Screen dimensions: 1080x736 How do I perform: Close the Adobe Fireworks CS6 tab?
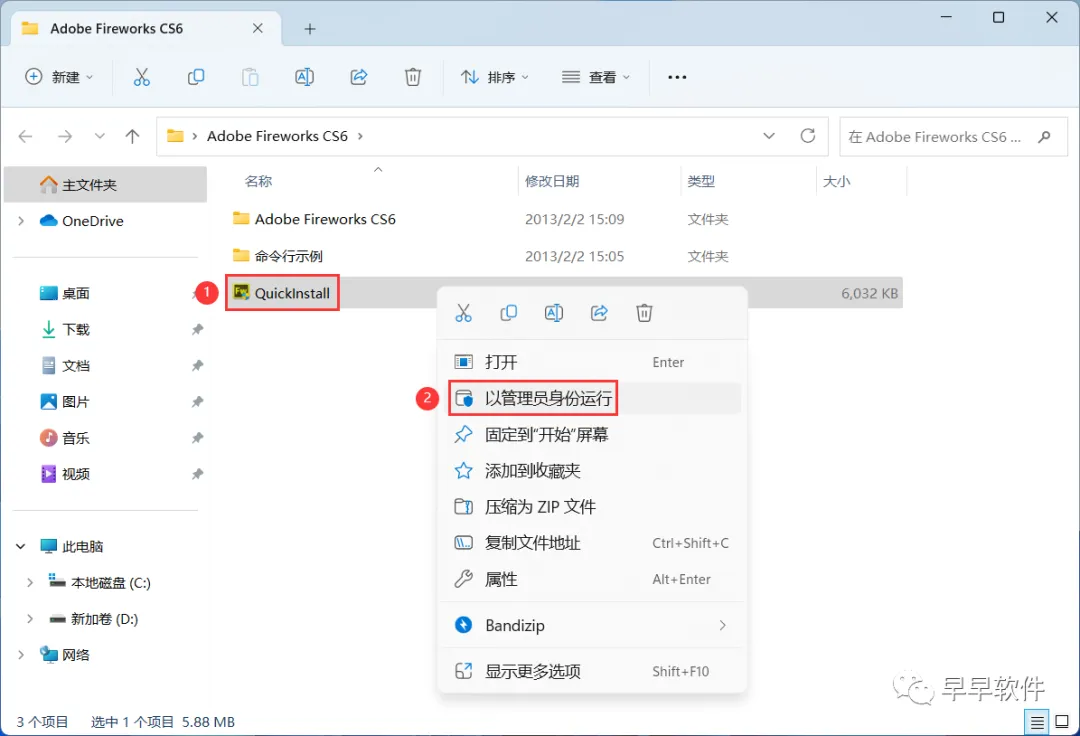(258, 28)
